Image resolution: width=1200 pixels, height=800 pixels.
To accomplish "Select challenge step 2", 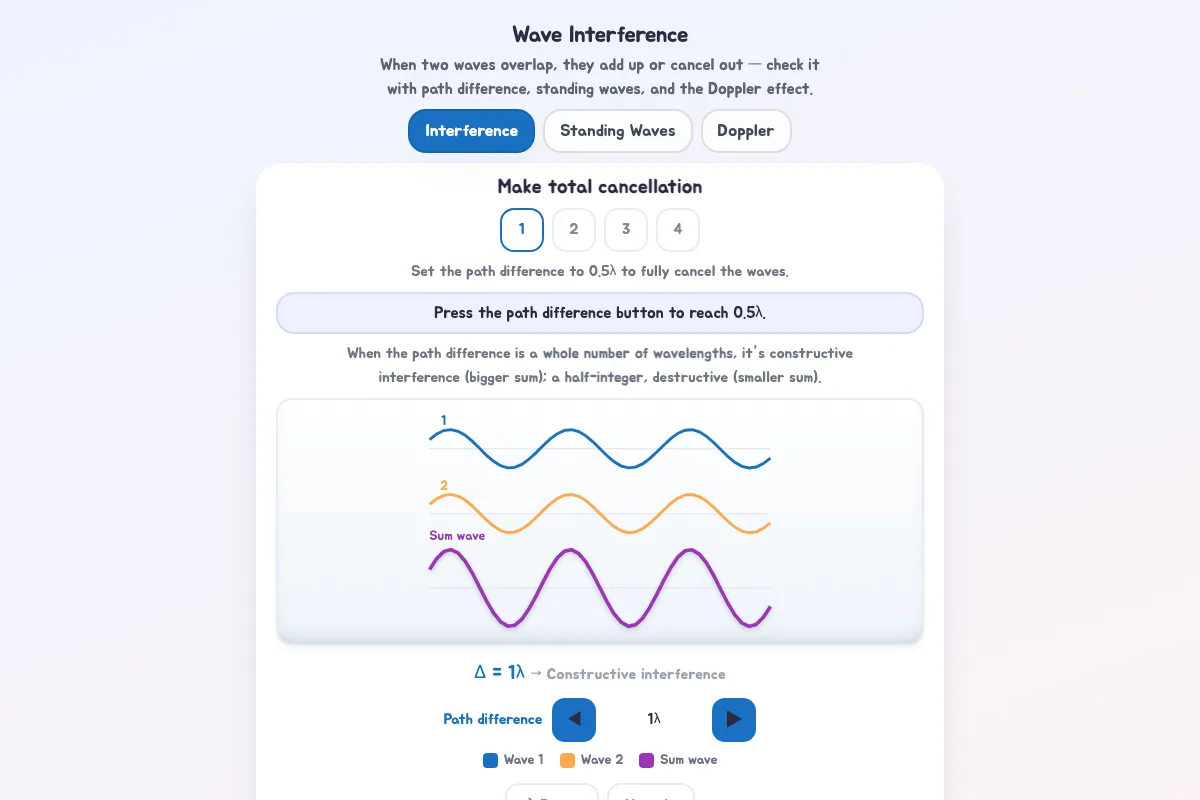I will (x=574, y=230).
